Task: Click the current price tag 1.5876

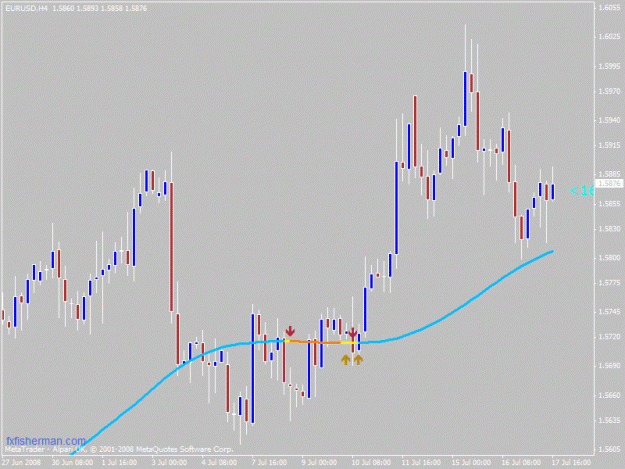Action: click(x=609, y=184)
